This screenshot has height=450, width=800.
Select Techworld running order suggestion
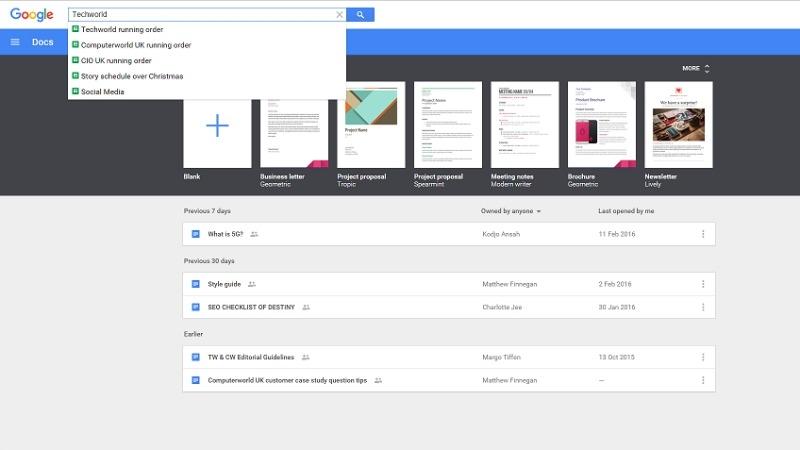pyautogui.click(x=207, y=29)
